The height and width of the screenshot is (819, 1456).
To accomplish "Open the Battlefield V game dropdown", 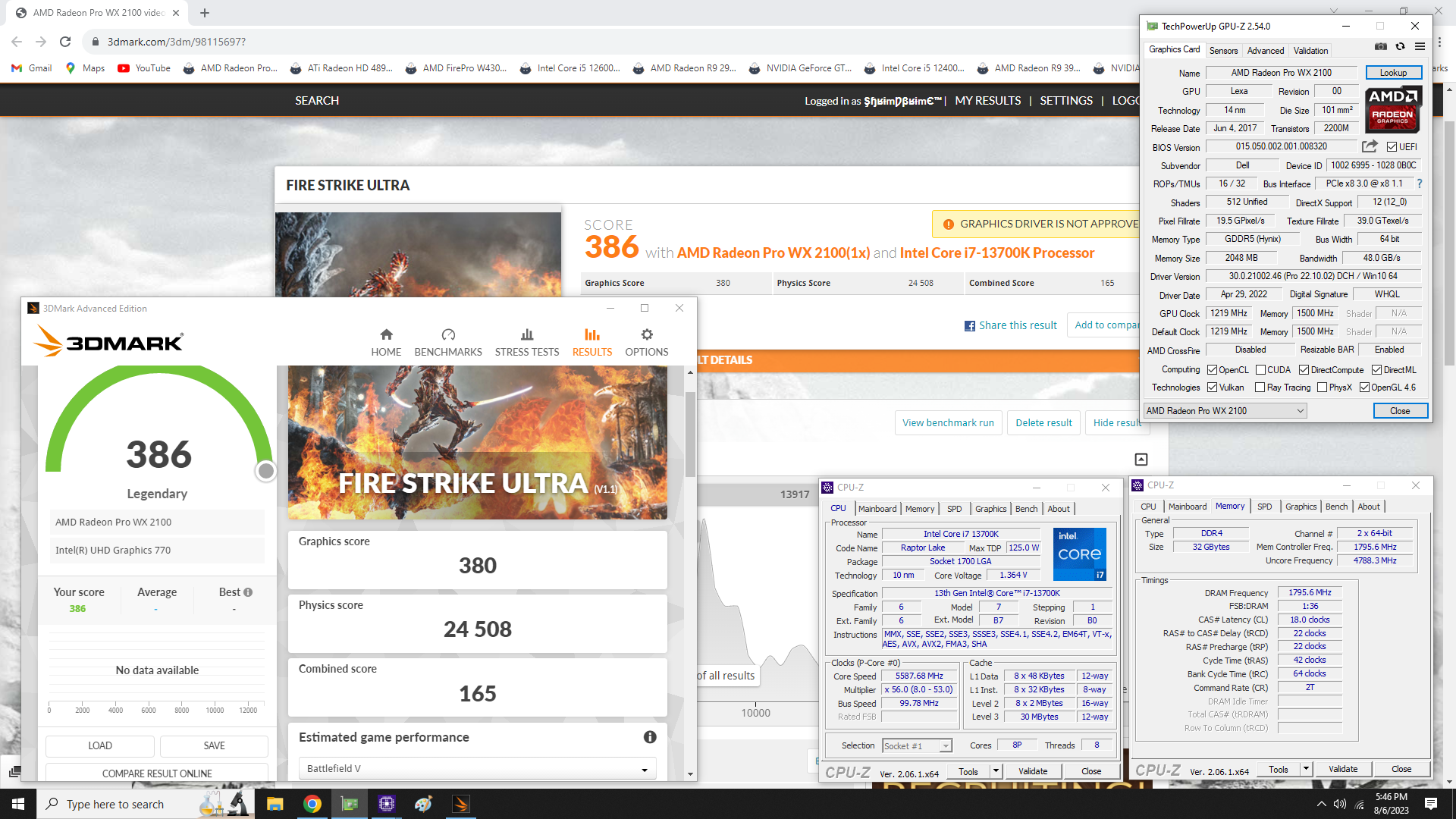I will pyautogui.click(x=477, y=769).
